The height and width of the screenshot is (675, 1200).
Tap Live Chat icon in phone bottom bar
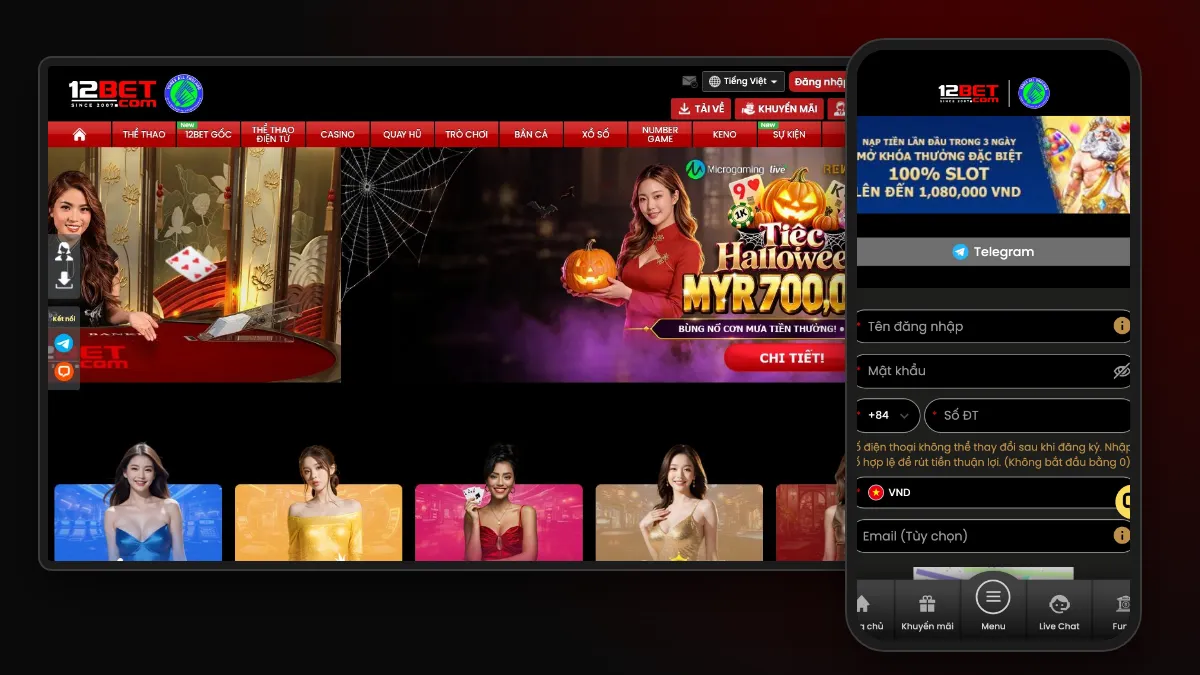click(1059, 604)
